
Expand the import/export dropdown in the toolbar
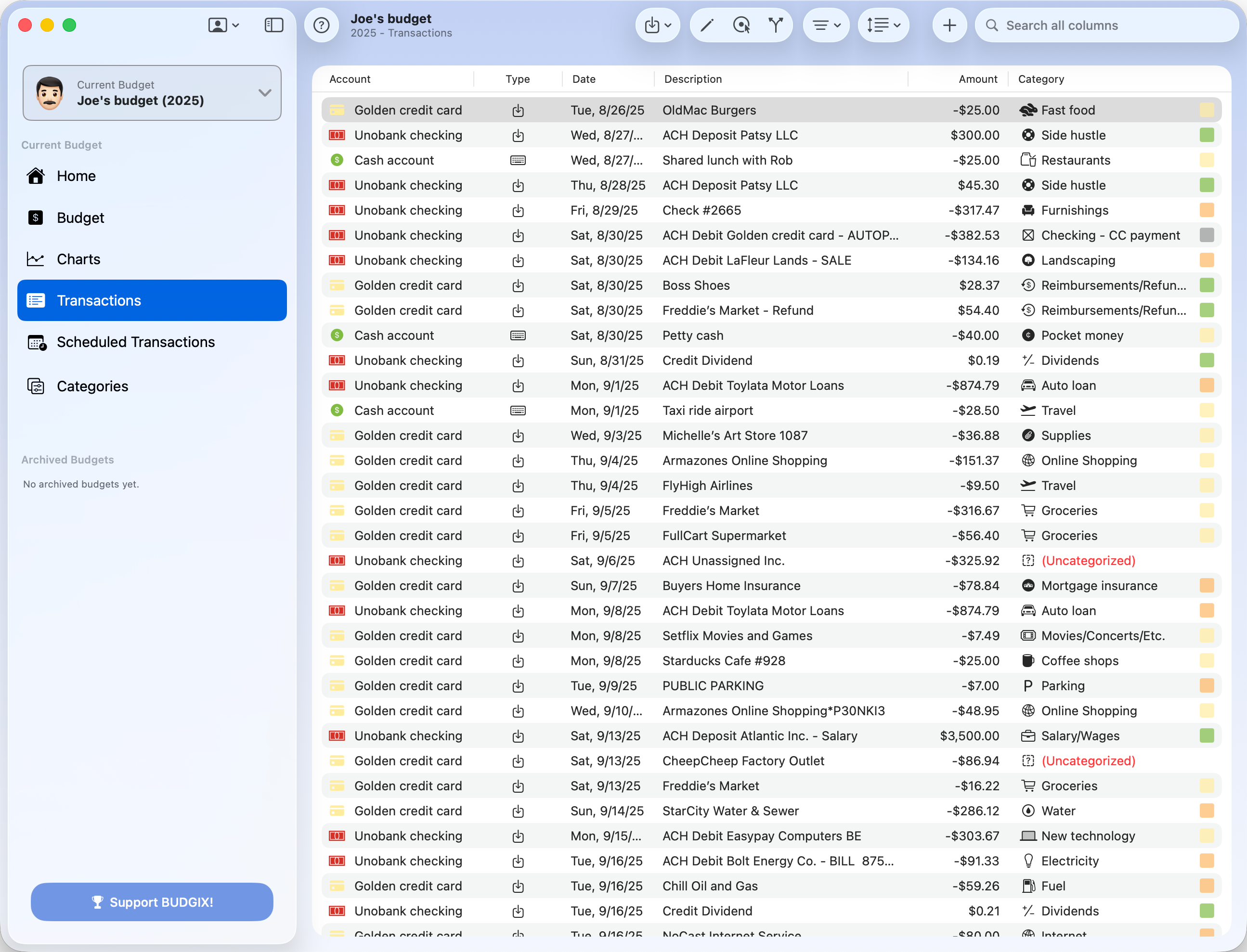(658, 25)
